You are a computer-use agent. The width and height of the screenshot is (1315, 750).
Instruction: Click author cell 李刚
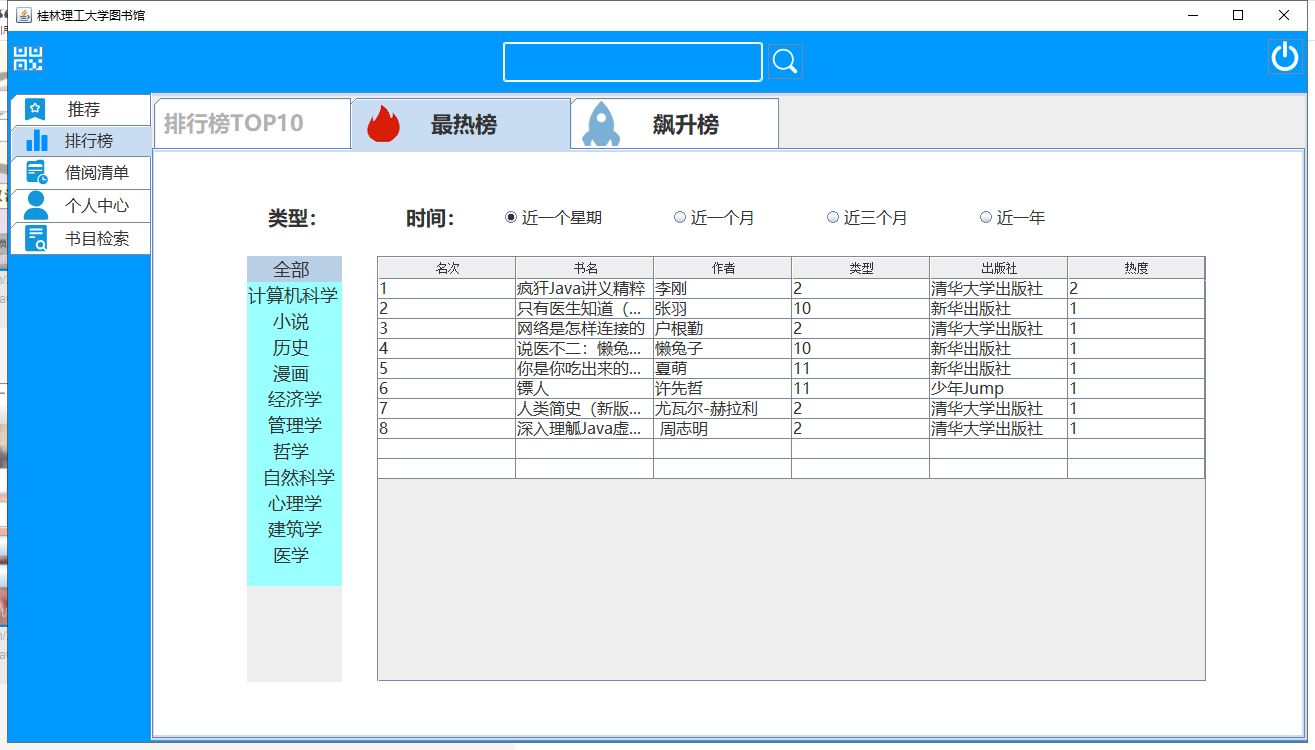pos(723,289)
